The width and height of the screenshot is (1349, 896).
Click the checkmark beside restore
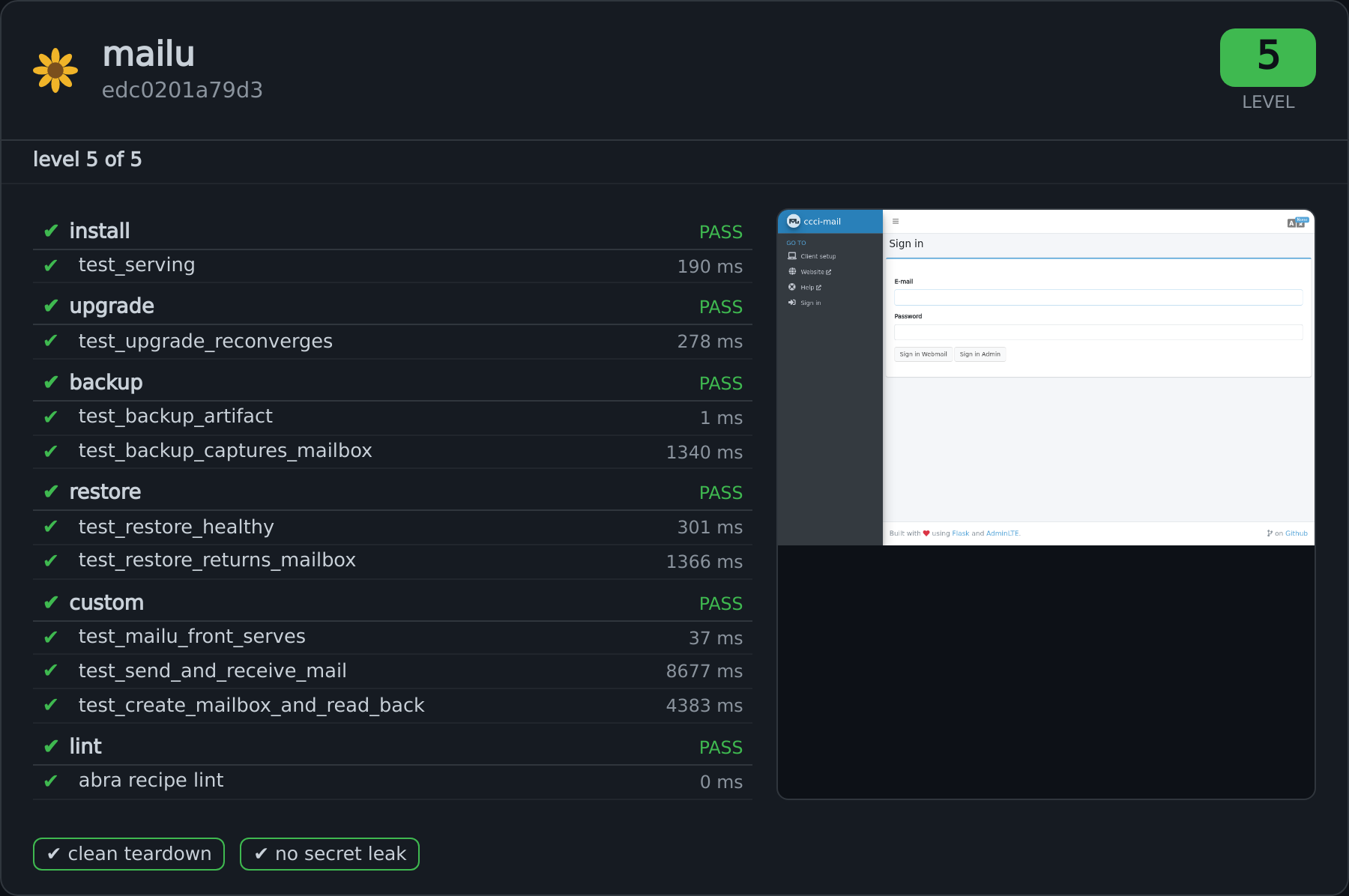click(x=51, y=491)
